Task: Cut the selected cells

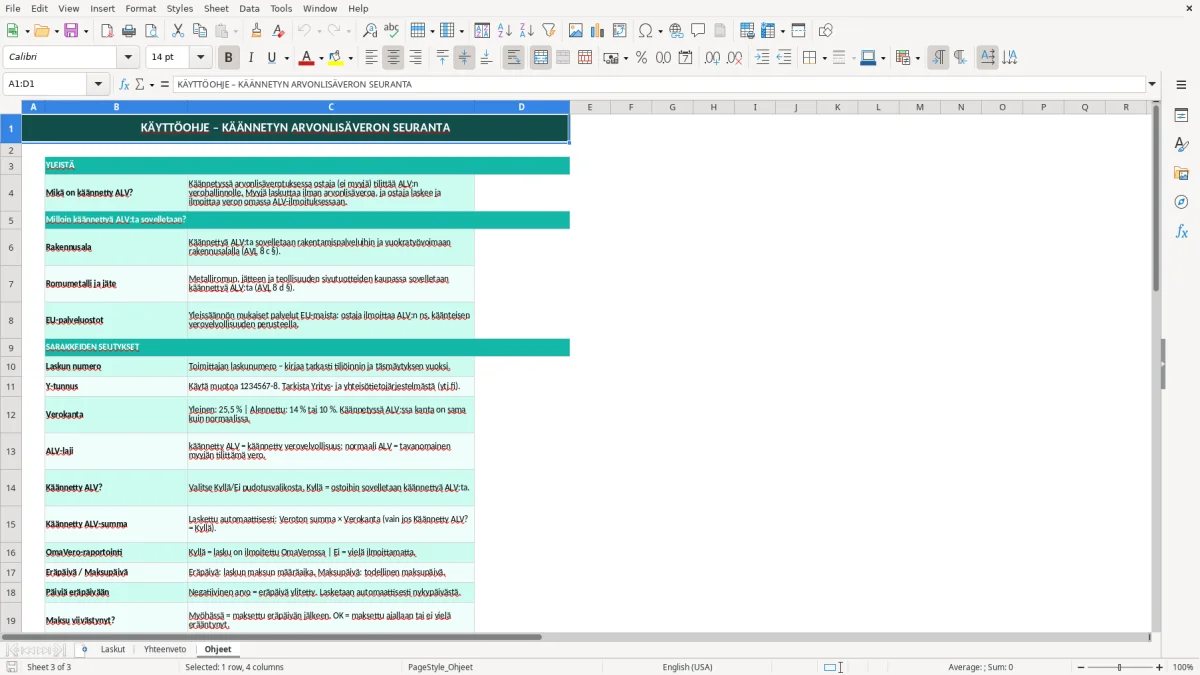Action: click(177, 31)
